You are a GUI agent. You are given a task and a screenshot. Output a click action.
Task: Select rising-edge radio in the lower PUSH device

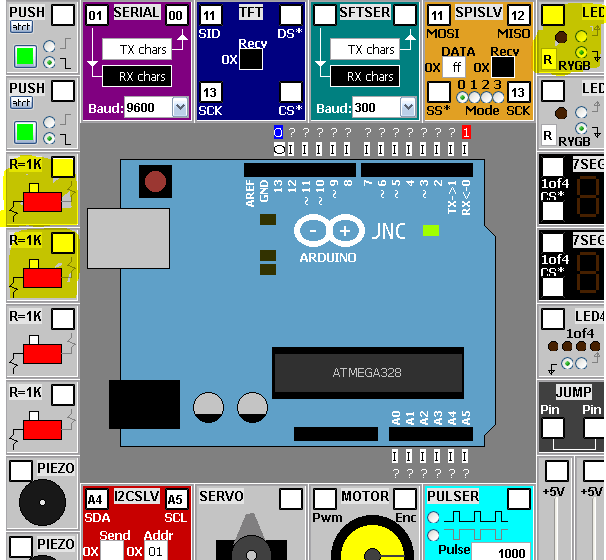click(x=49, y=122)
